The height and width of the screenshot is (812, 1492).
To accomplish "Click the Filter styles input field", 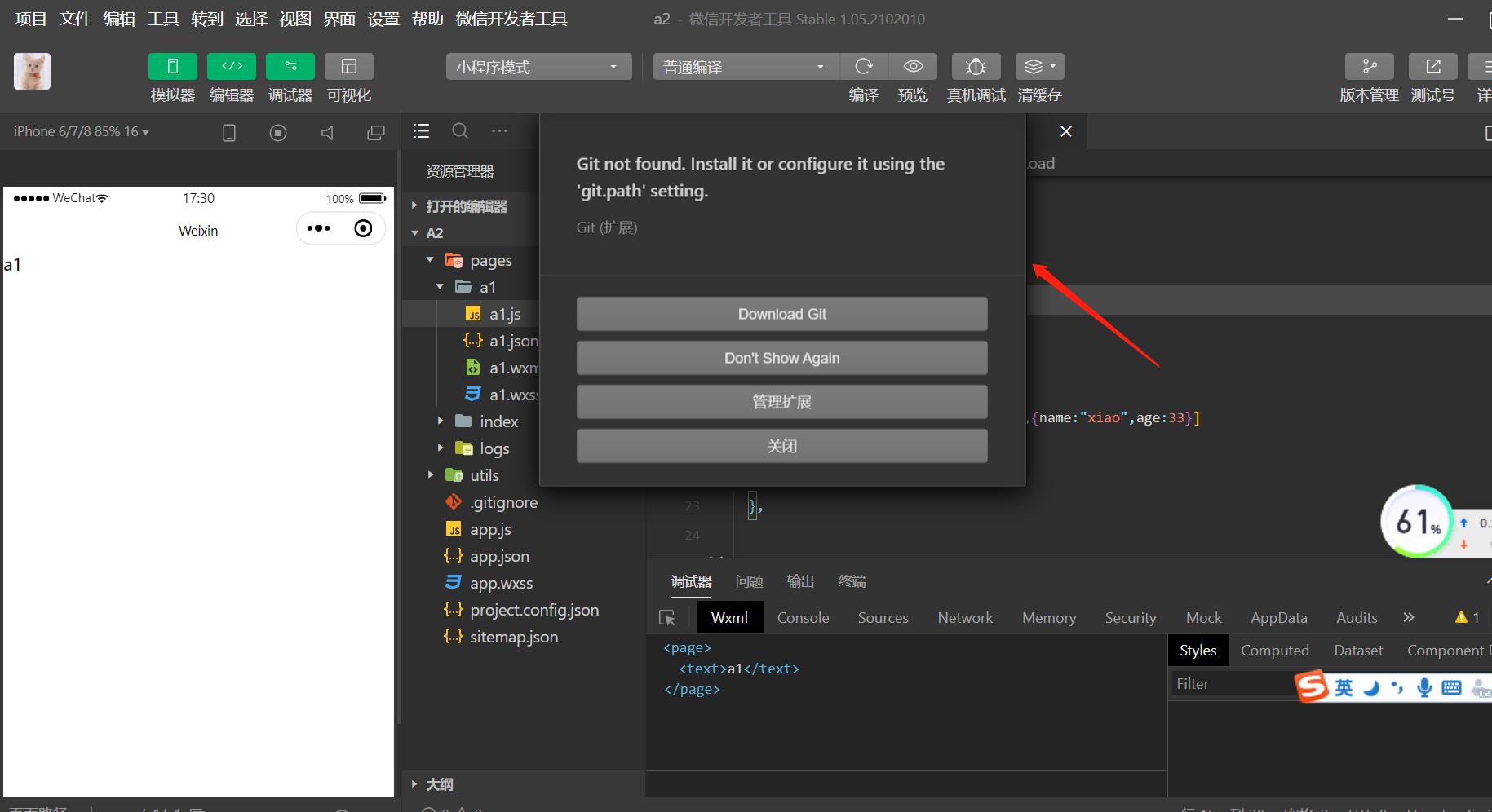I will (1233, 683).
